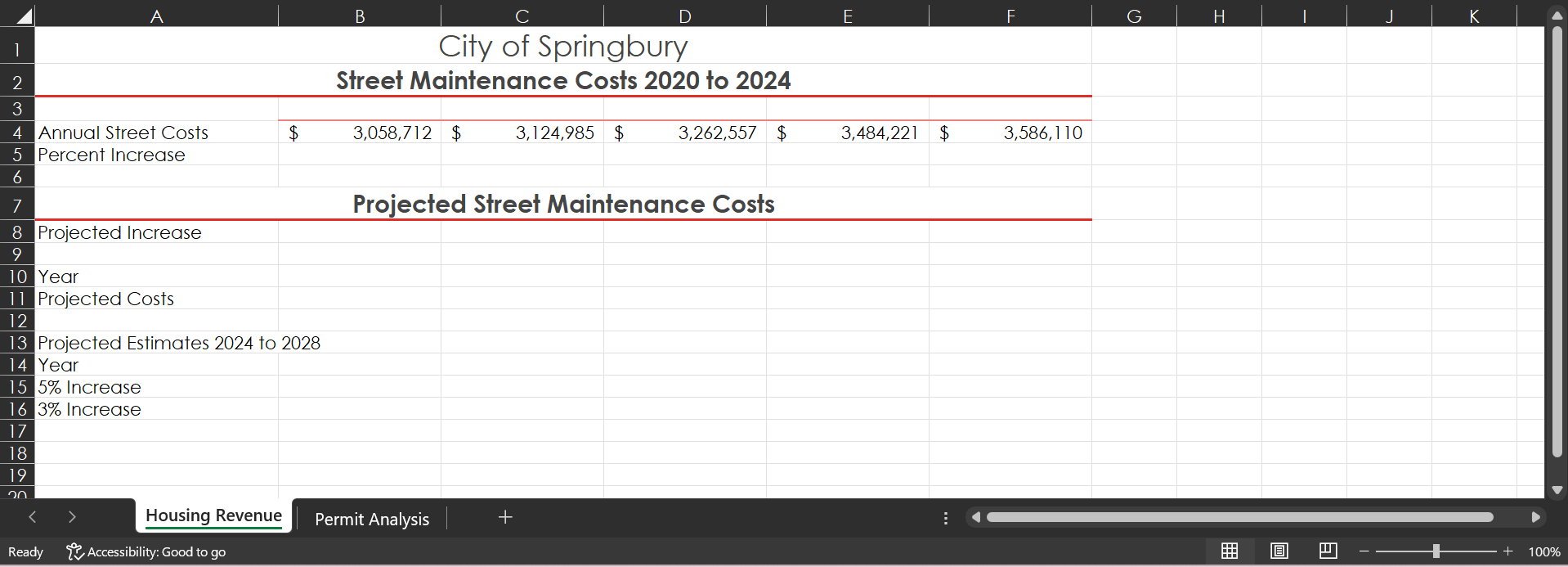Click the zoom out minus button
Image resolution: width=1568 pixels, height=567 pixels.
[x=1364, y=551]
